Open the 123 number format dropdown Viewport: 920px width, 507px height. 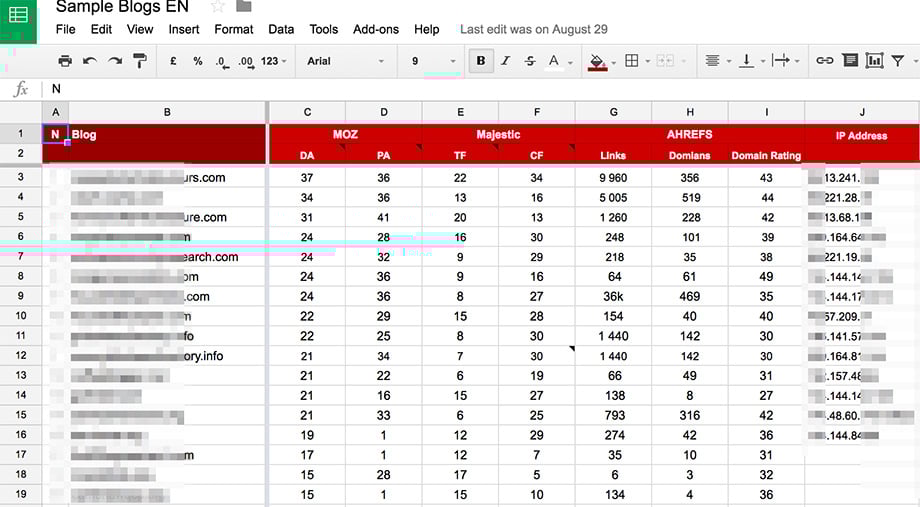pos(274,61)
